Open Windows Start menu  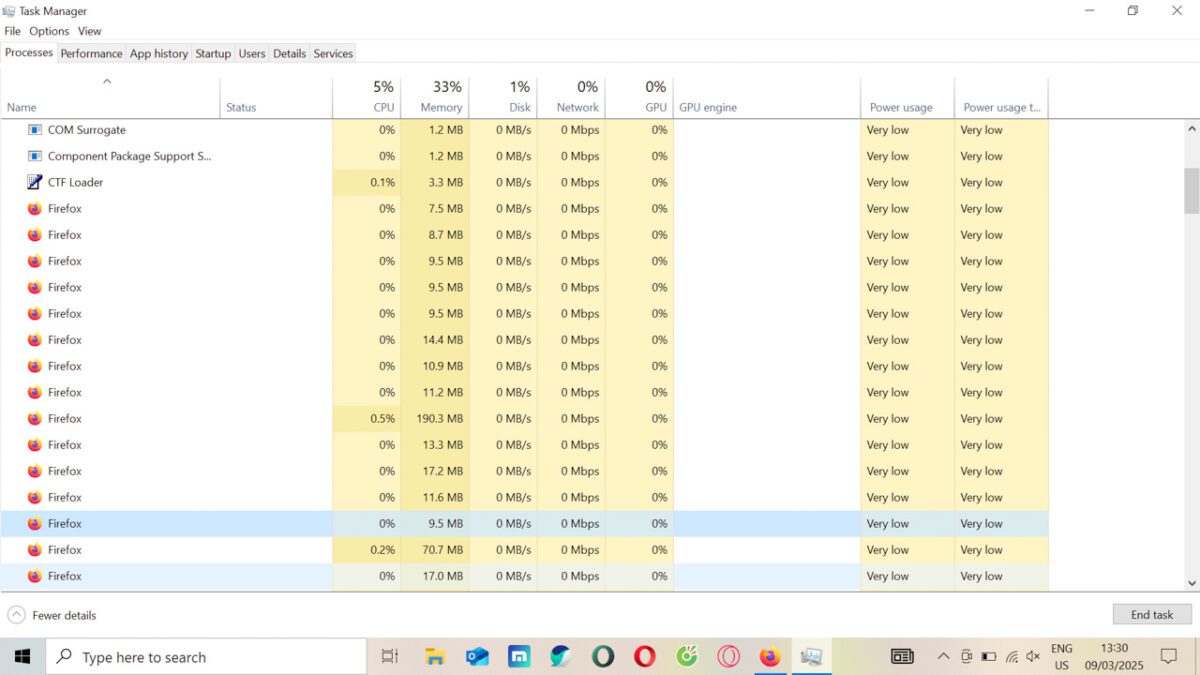(22, 657)
